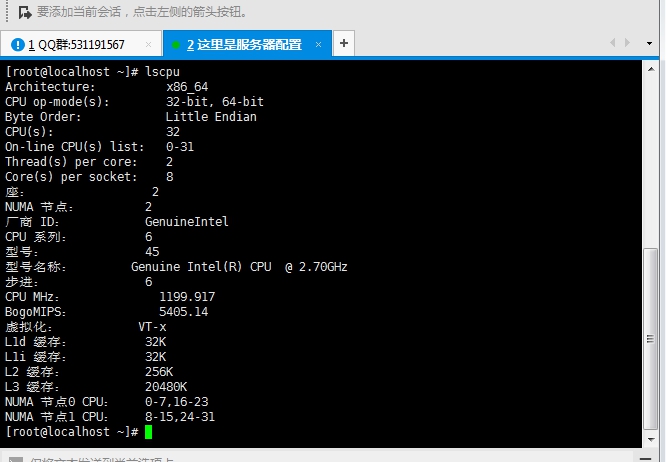Click the add current session arrow icon
Image resolution: width=666 pixels, height=462 pixels.
(25, 12)
